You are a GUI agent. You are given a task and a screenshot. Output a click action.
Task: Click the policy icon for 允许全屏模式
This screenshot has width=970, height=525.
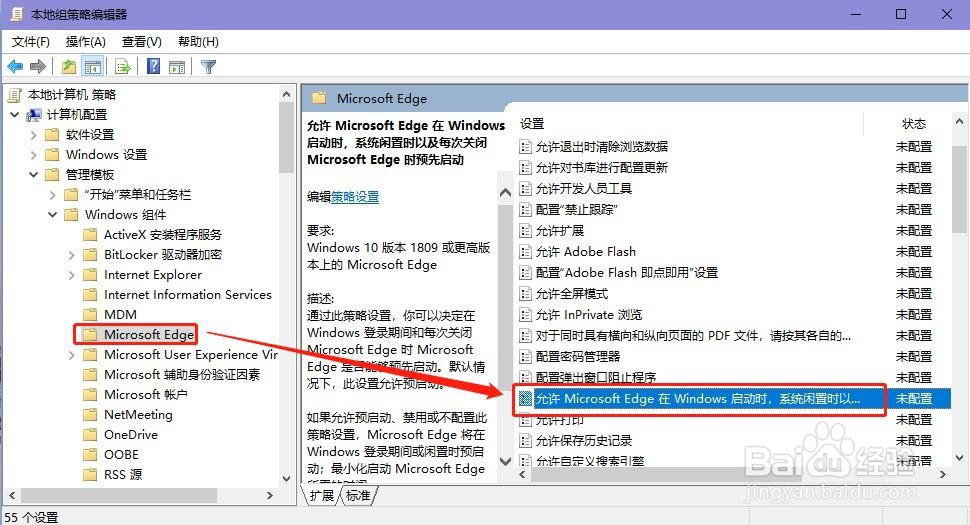point(525,294)
